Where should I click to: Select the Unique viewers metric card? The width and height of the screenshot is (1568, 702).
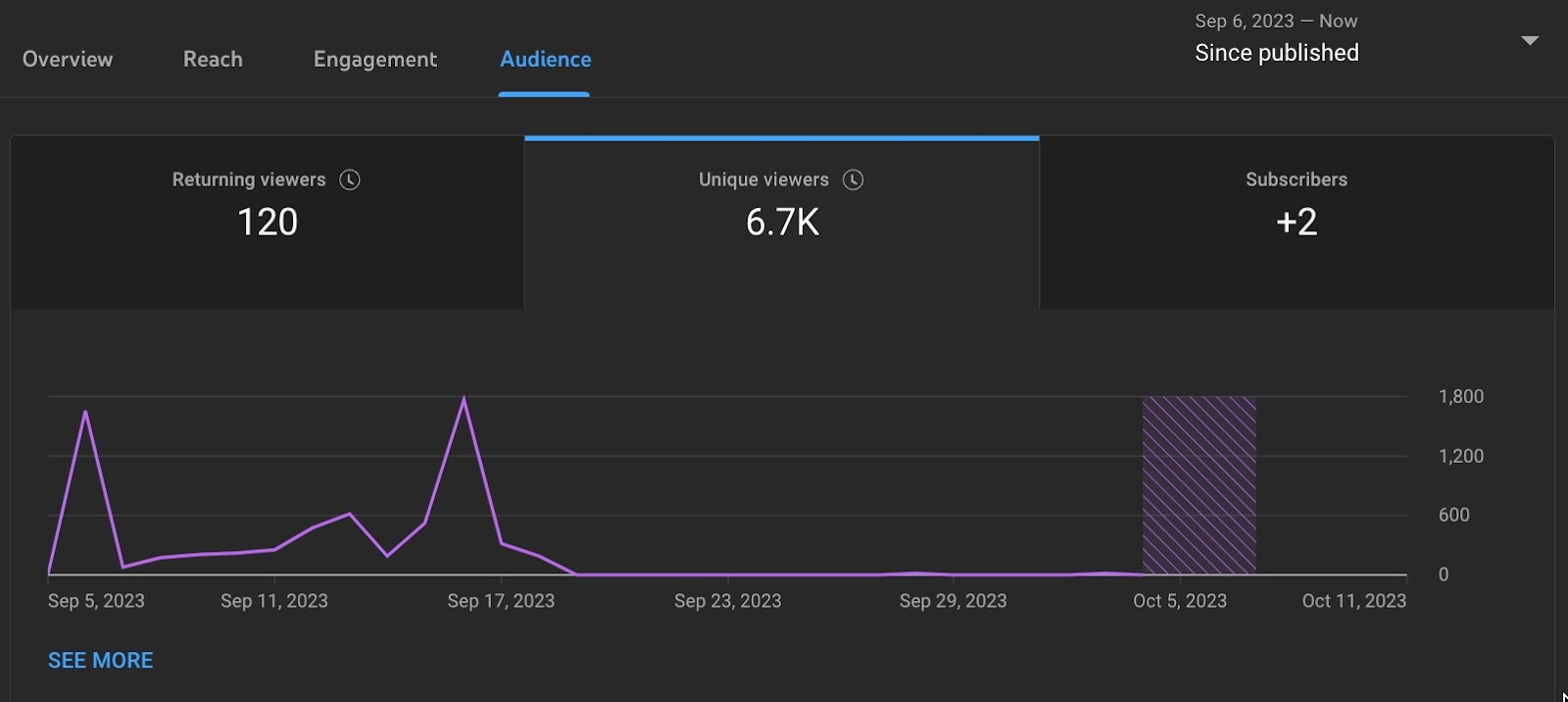pyautogui.click(x=782, y=223)
